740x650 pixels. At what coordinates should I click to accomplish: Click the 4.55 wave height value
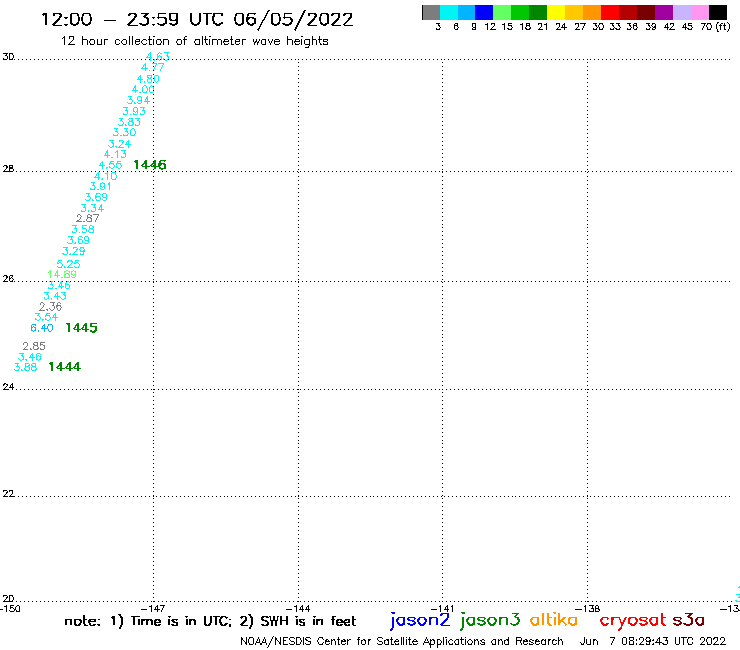tap(110, 165)
